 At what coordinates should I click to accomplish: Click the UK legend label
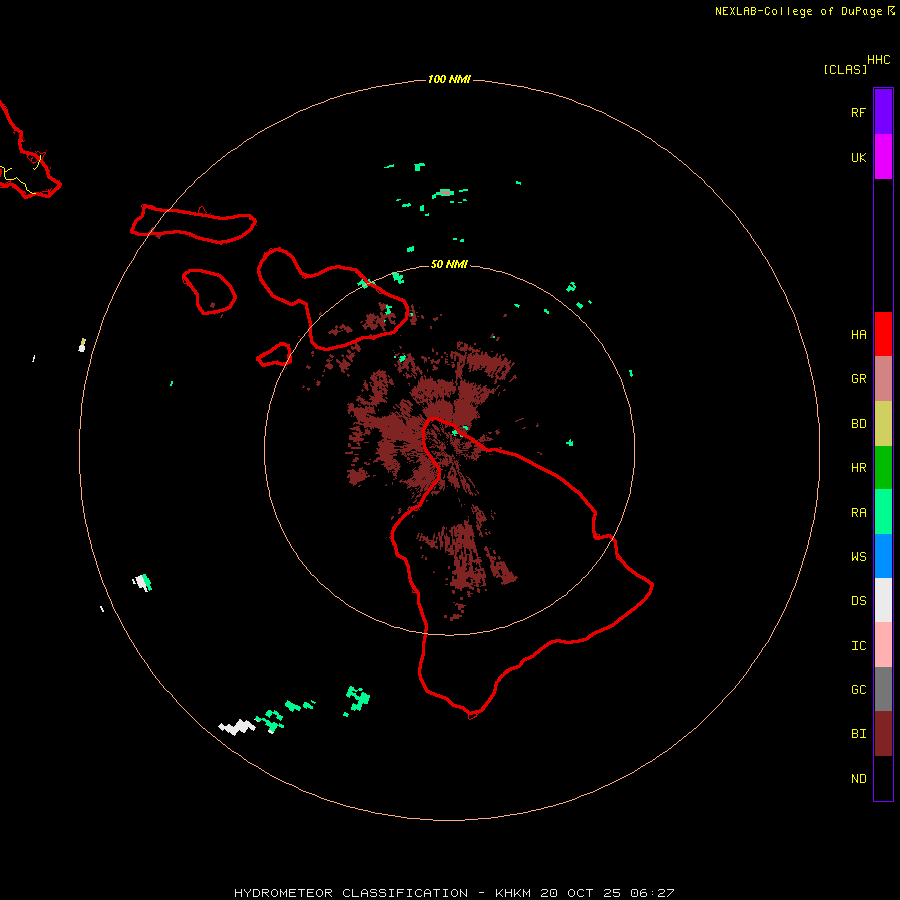coord(858,157)
